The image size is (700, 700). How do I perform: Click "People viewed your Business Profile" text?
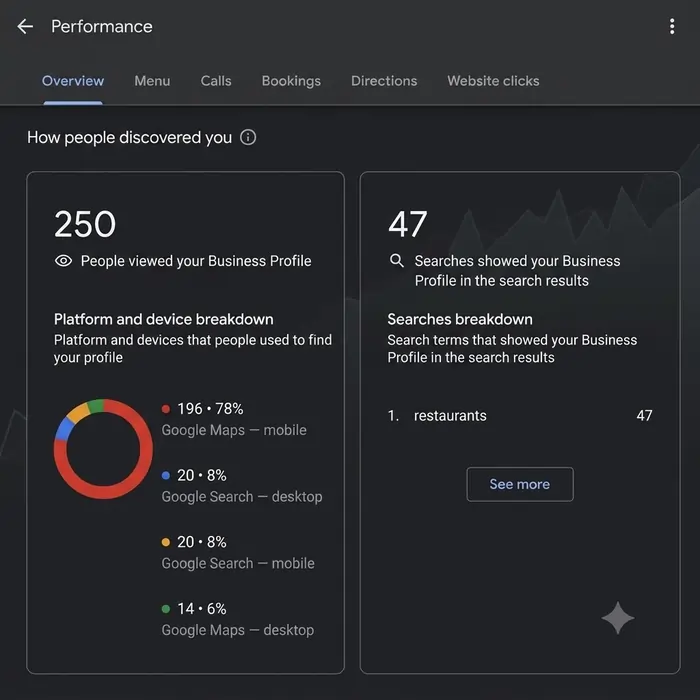tap(196, 261)
